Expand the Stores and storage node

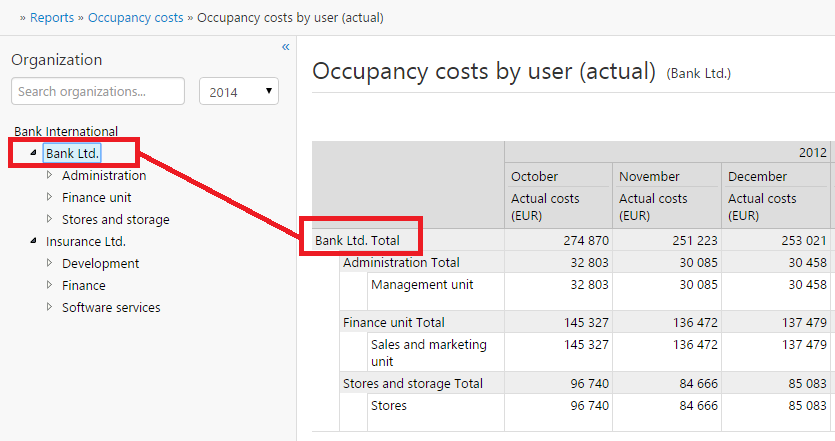coord(49,220)
